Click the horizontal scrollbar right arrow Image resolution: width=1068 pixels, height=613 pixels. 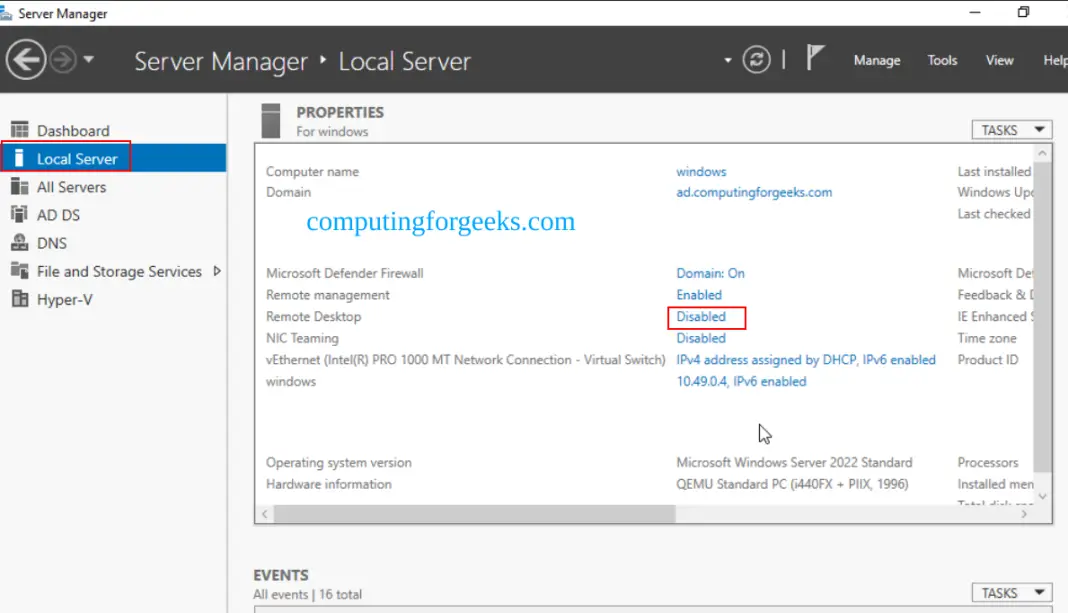[1022, 514]
